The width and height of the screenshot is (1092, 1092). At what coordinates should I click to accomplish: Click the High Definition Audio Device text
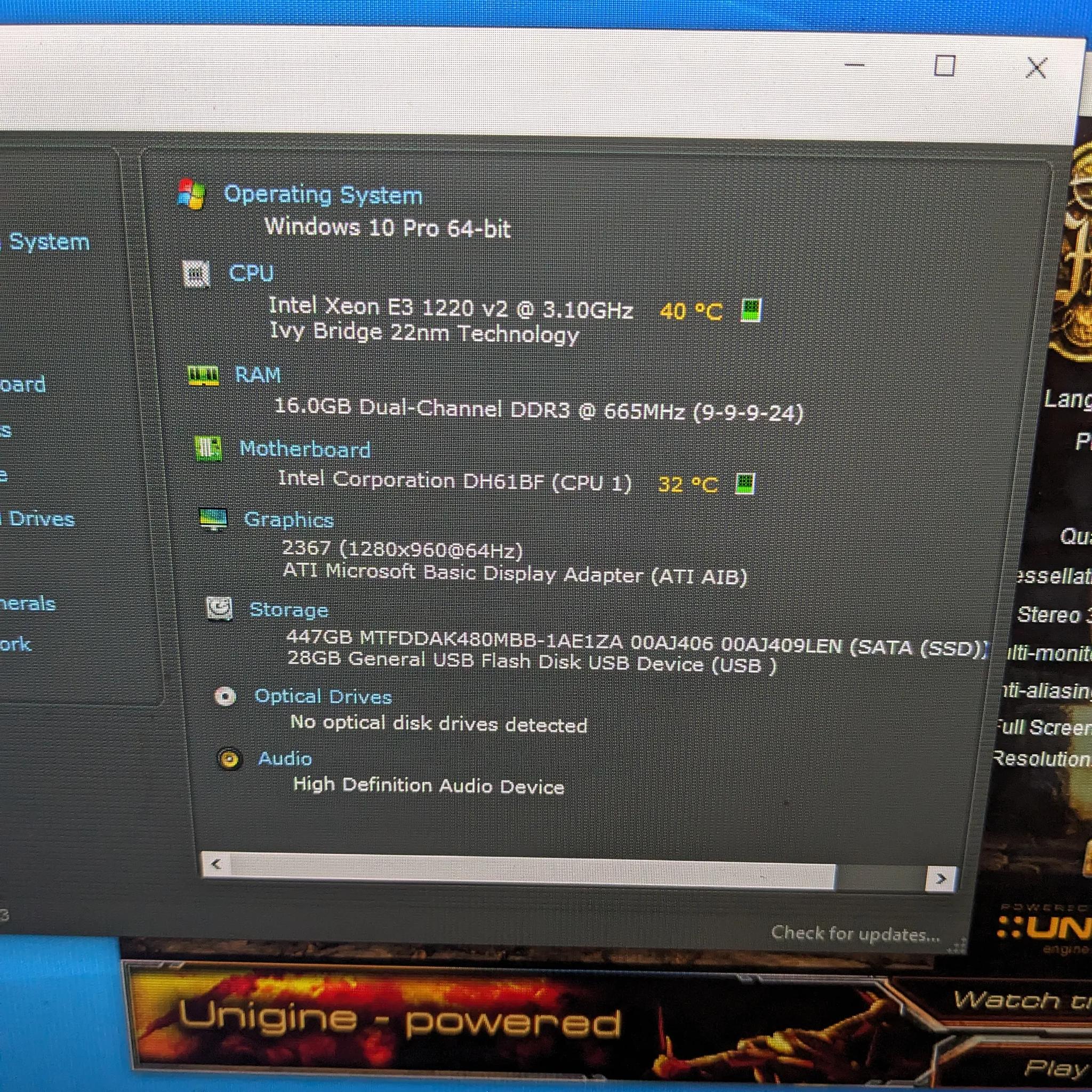(429, 785)
